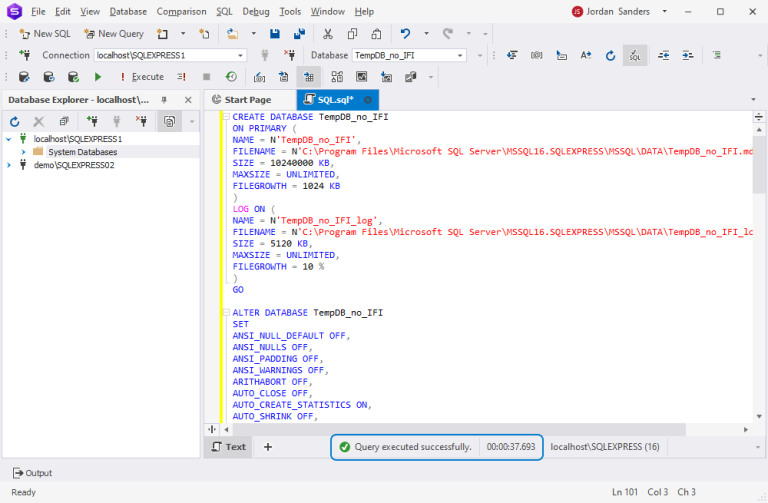Add new connection in Database Explorer toolbar
The height and width of the screenshot is (503, 768).
(92, 121)
